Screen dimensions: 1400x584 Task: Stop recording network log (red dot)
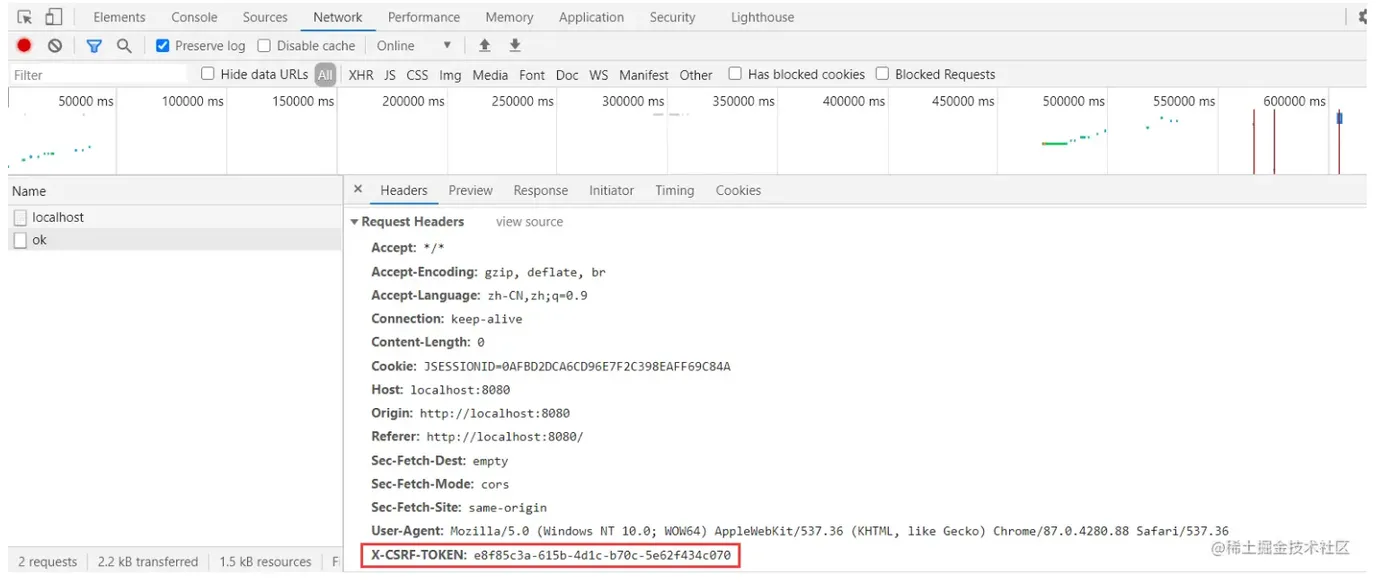(24, 46)
